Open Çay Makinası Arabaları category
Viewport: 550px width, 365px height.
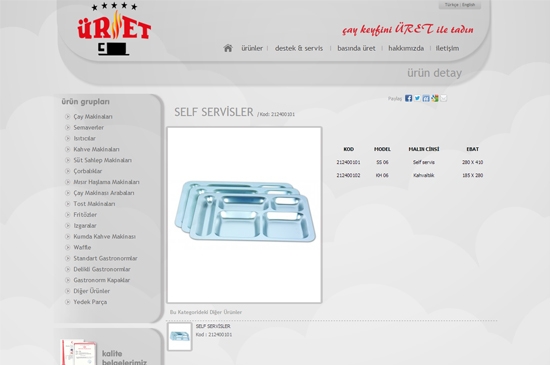104,193
